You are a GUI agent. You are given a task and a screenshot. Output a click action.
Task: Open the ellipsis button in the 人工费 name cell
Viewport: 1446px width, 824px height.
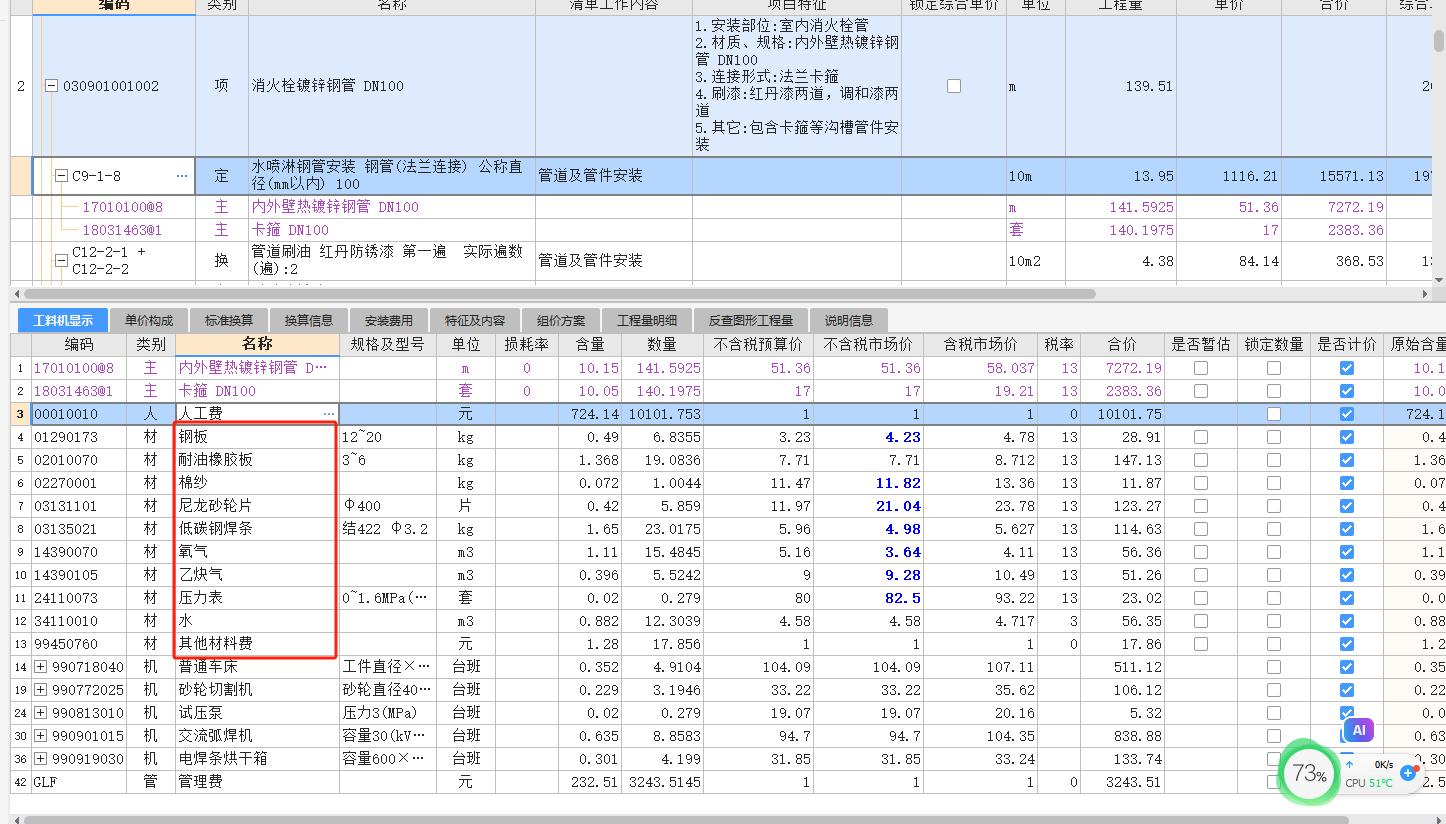tap(328, 414)
